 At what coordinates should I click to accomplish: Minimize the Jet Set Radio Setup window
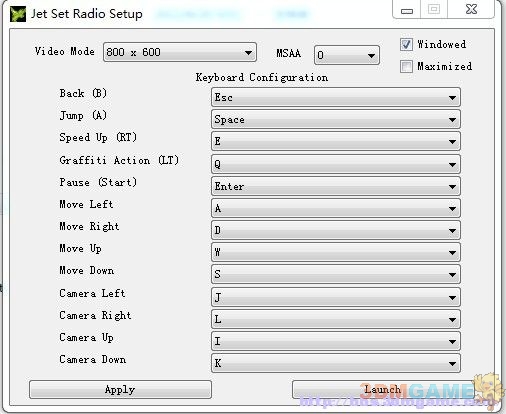point(407,10)
